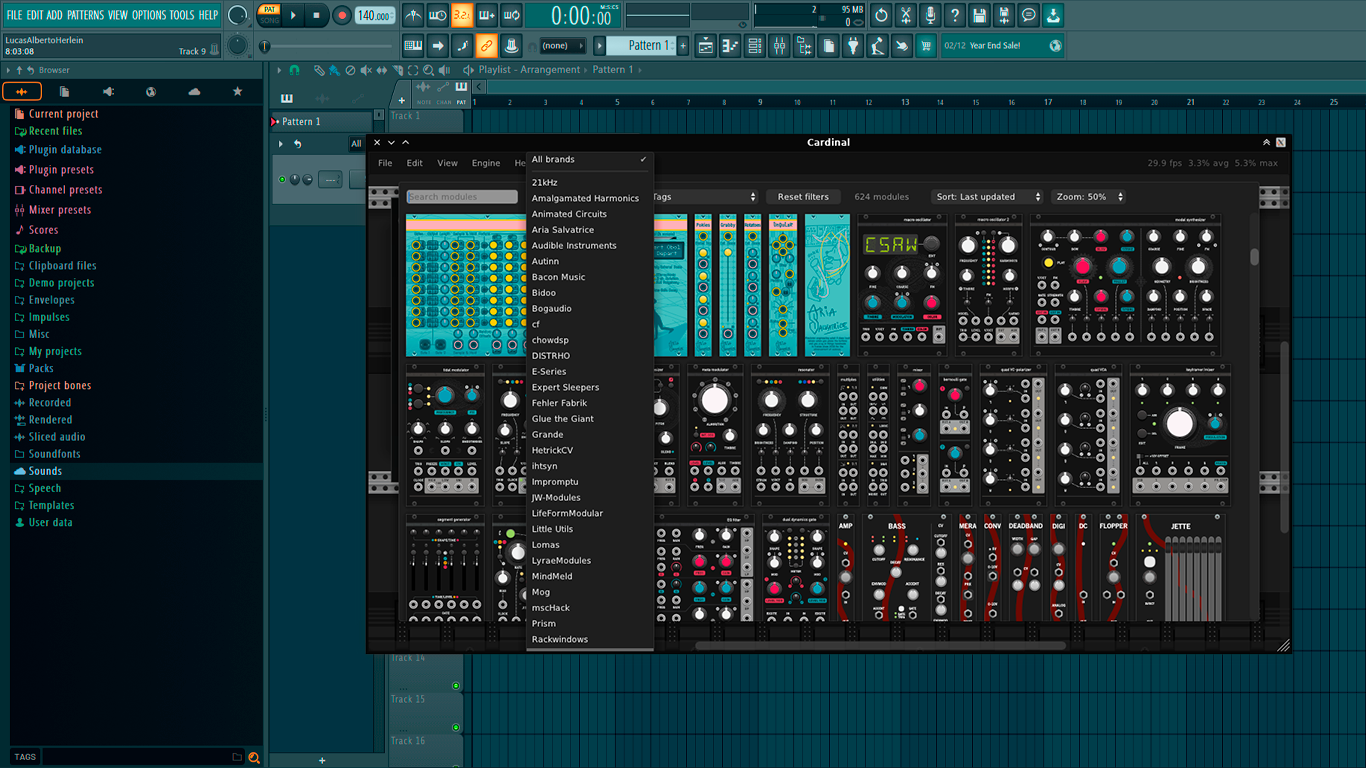Toggle the link-to-controller orange button
Viewport: 1366px width, 768px height.
(486, 46)
